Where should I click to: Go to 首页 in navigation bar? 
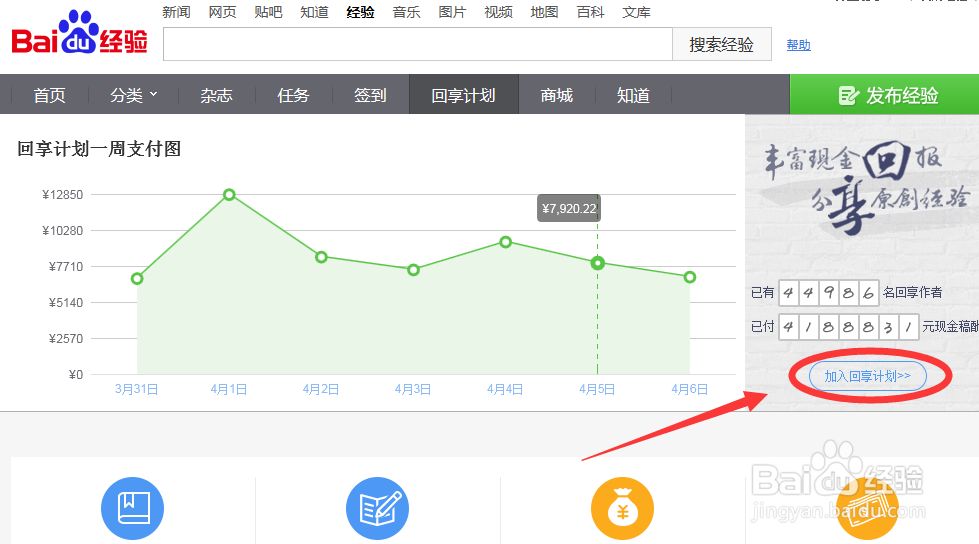click(49, 96)
